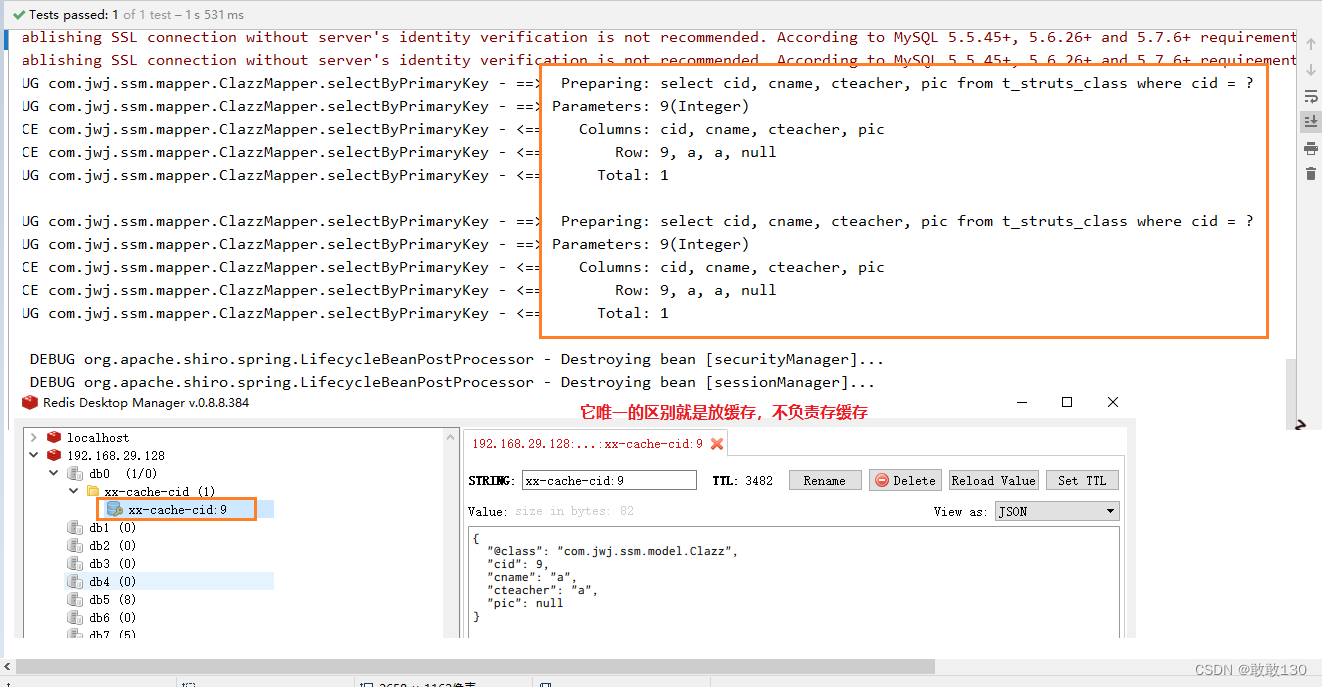Close the xx-cache-cid:9 tab with red X

tap(717, 444)
